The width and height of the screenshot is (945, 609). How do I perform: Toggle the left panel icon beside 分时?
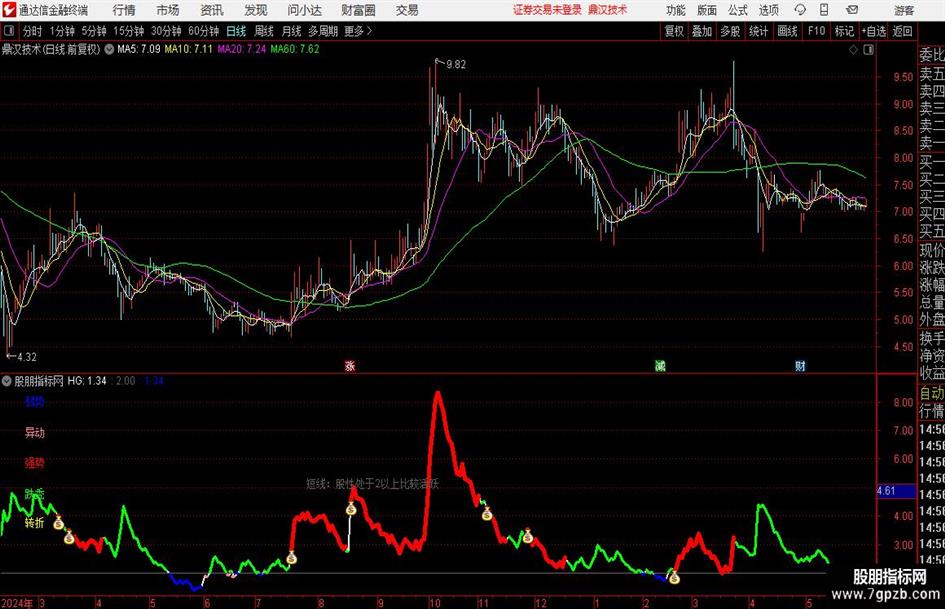click(9, 31)
